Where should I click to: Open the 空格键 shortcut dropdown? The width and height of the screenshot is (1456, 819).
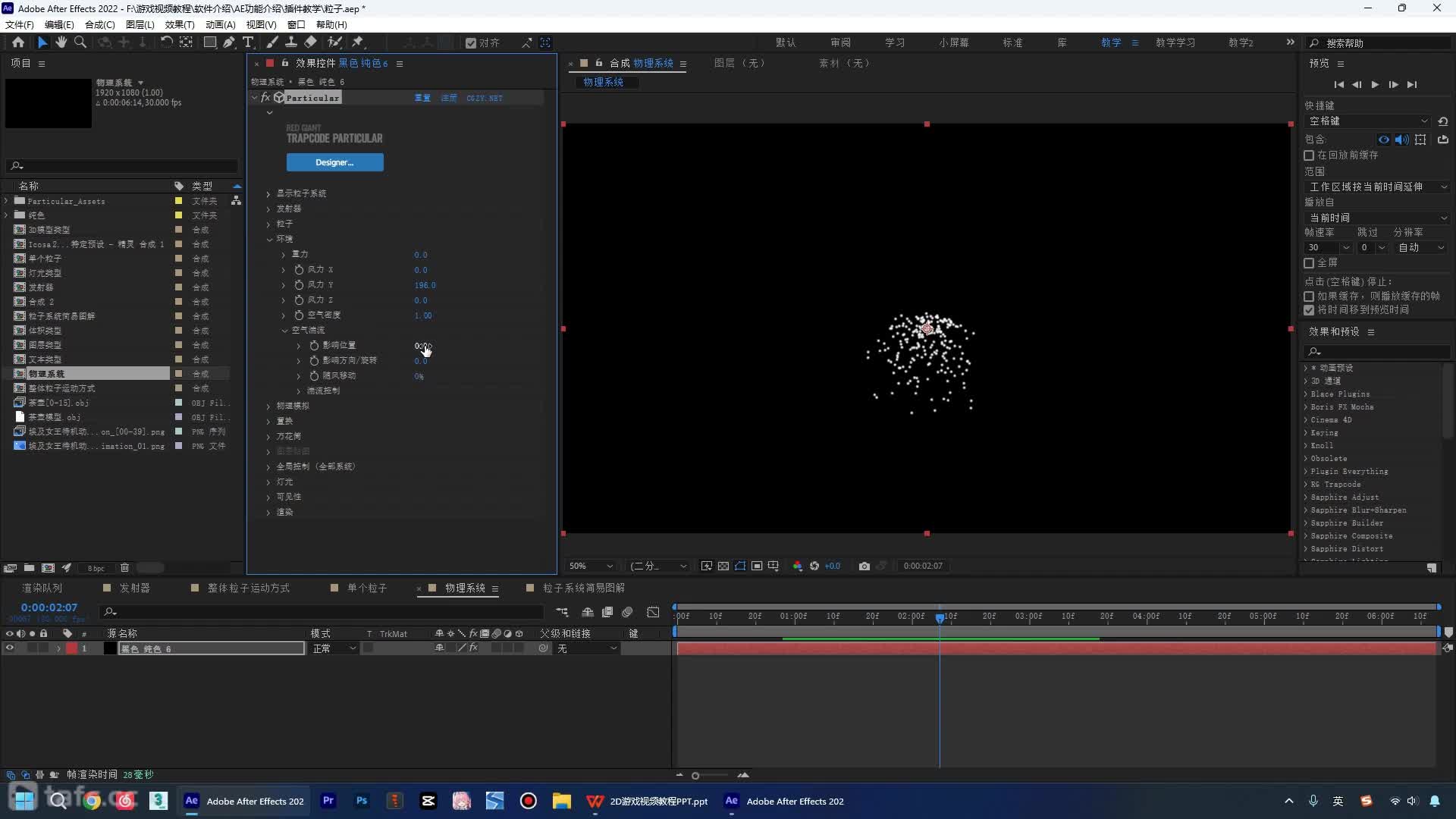click(x=1367, y=121)
